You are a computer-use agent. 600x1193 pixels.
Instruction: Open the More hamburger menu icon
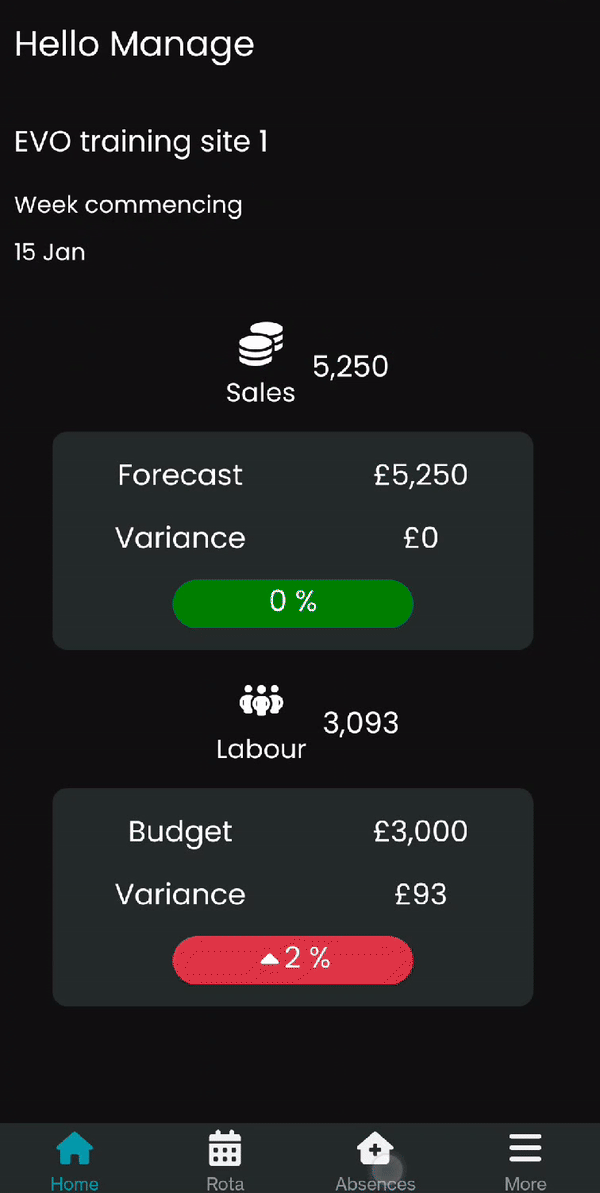pos(525,1148)
